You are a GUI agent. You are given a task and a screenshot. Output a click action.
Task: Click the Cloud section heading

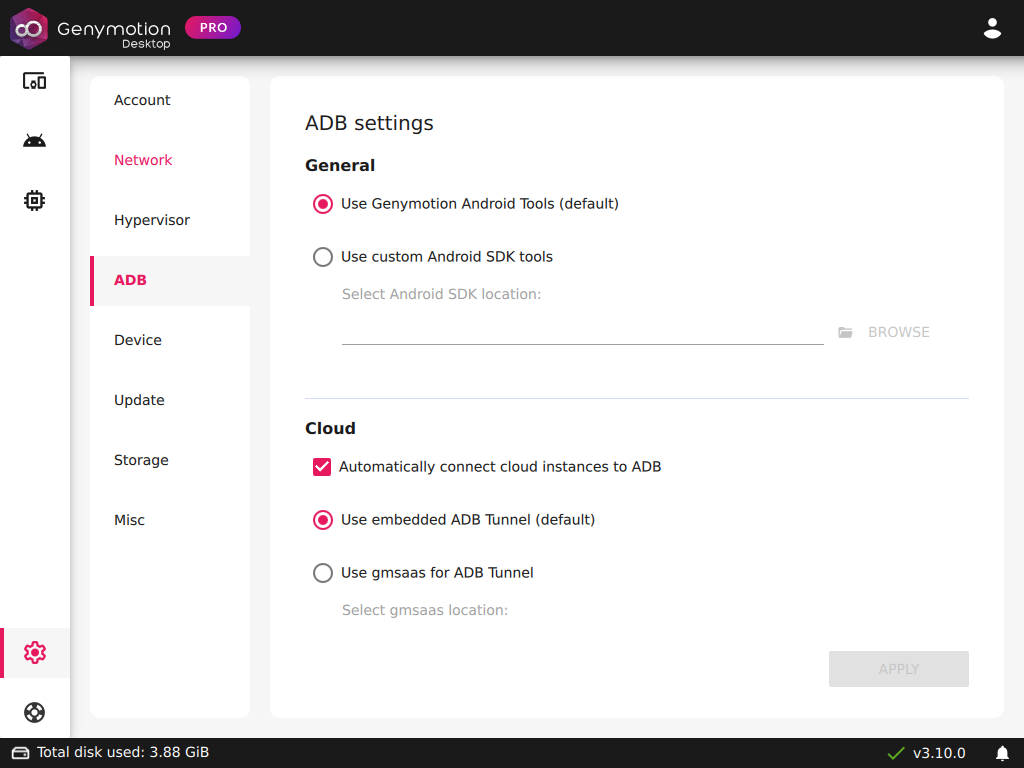click(330, 428)
